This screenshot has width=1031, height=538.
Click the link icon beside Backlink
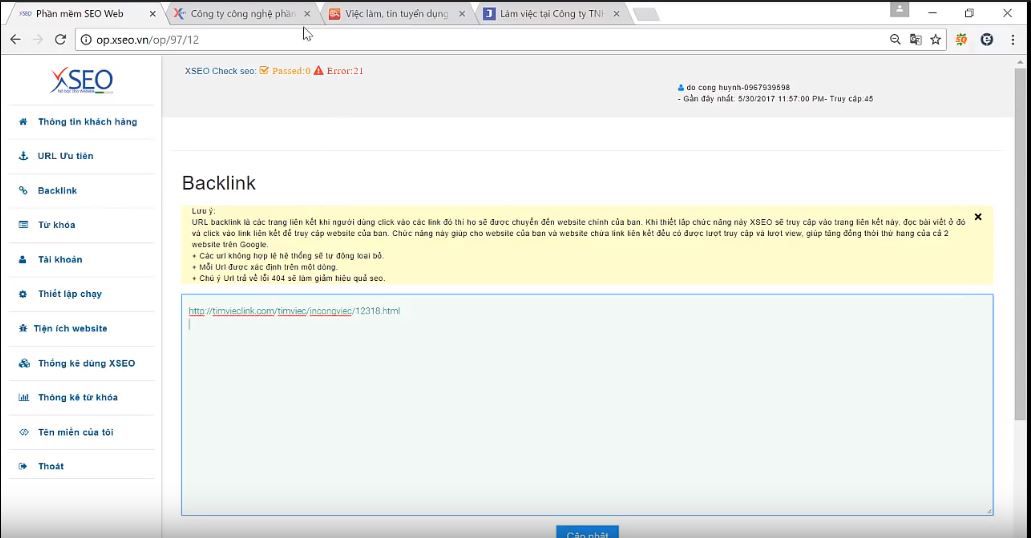[x=23, y=190]
